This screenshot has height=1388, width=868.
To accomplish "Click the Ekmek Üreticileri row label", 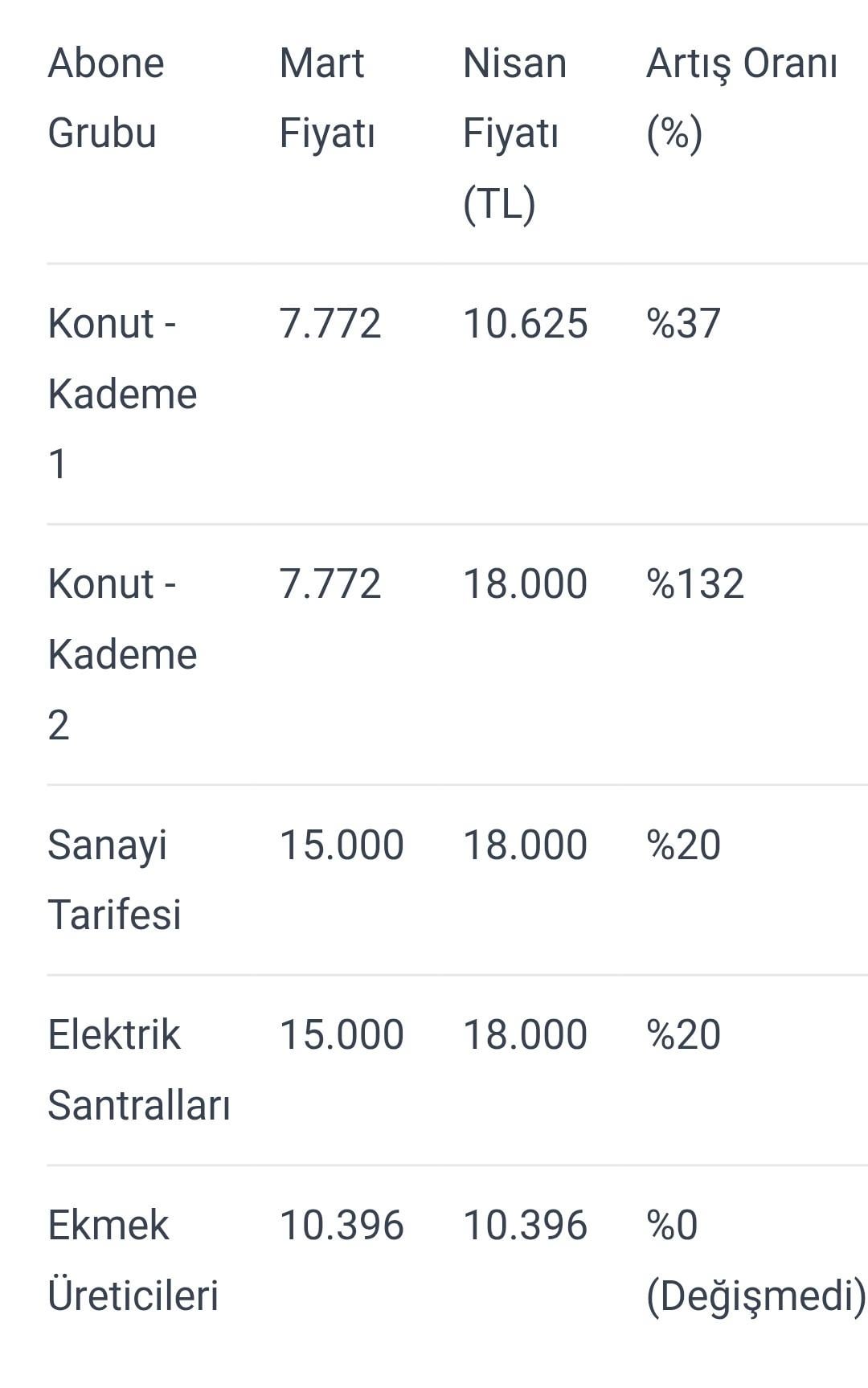I will pos(133,1260).
